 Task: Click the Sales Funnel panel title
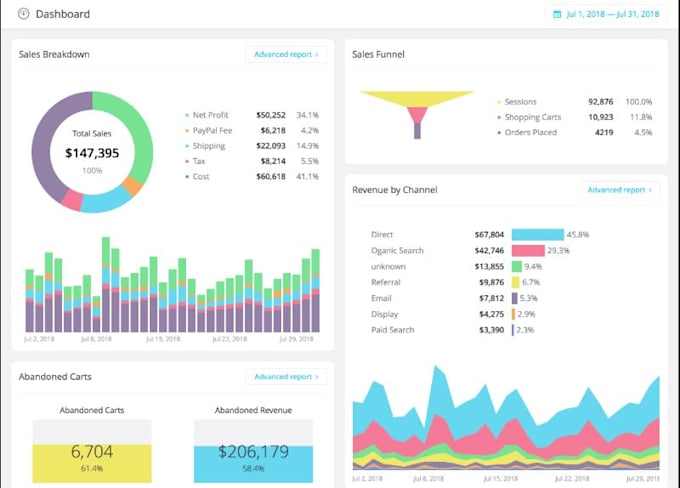pyautogui.click(x=378, y=54)
